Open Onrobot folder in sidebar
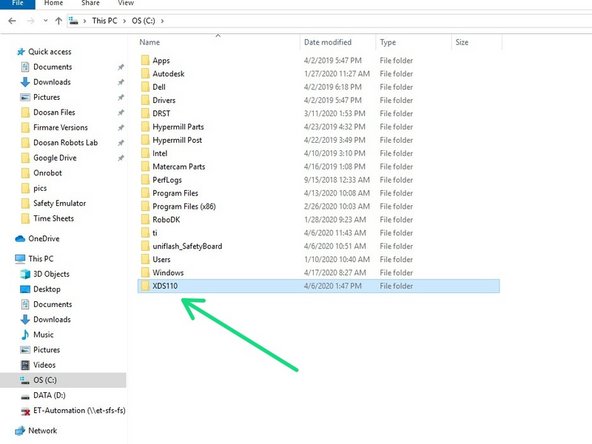The height and width of the screenshot is (444, 592). 47,173
